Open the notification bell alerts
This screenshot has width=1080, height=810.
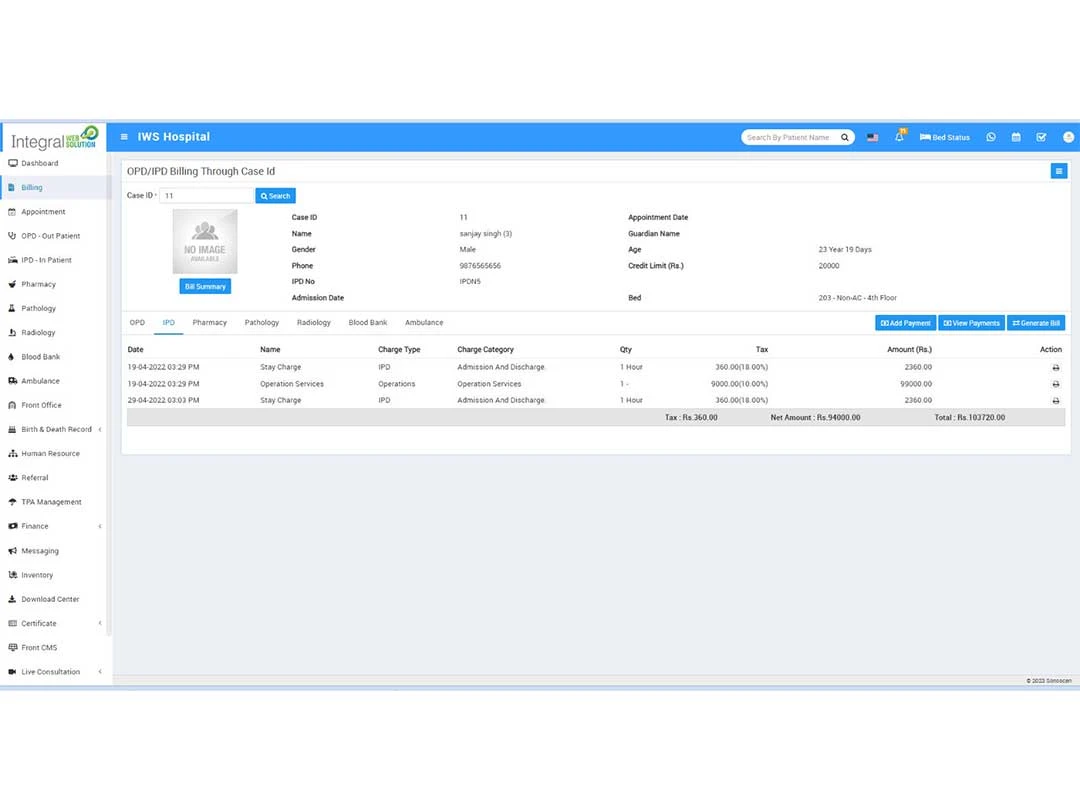coord(899,137)
